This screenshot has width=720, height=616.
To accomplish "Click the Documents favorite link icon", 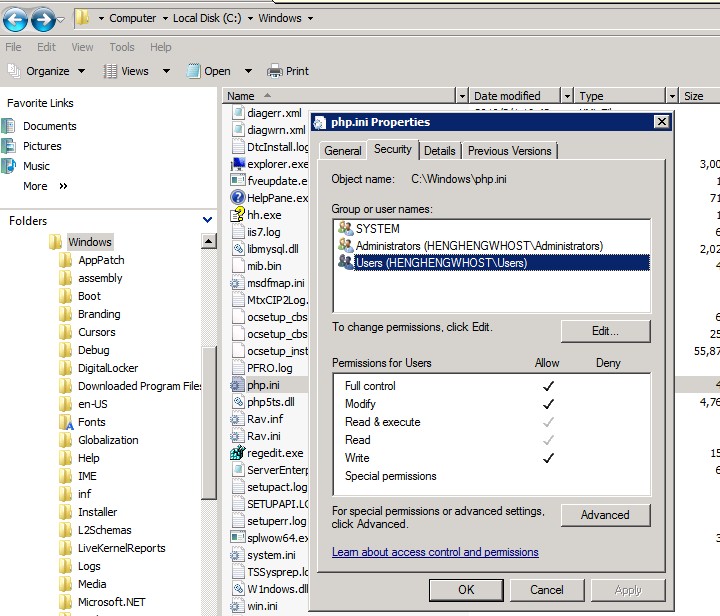I will point(8,126).
